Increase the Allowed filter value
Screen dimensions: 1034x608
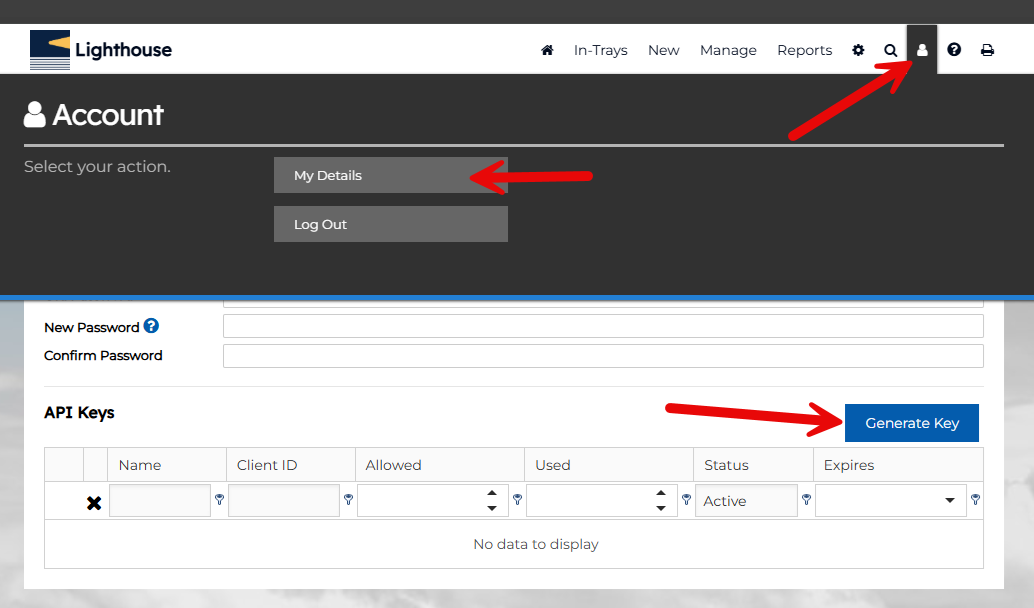pyautogui.click(x=492, y=494)
